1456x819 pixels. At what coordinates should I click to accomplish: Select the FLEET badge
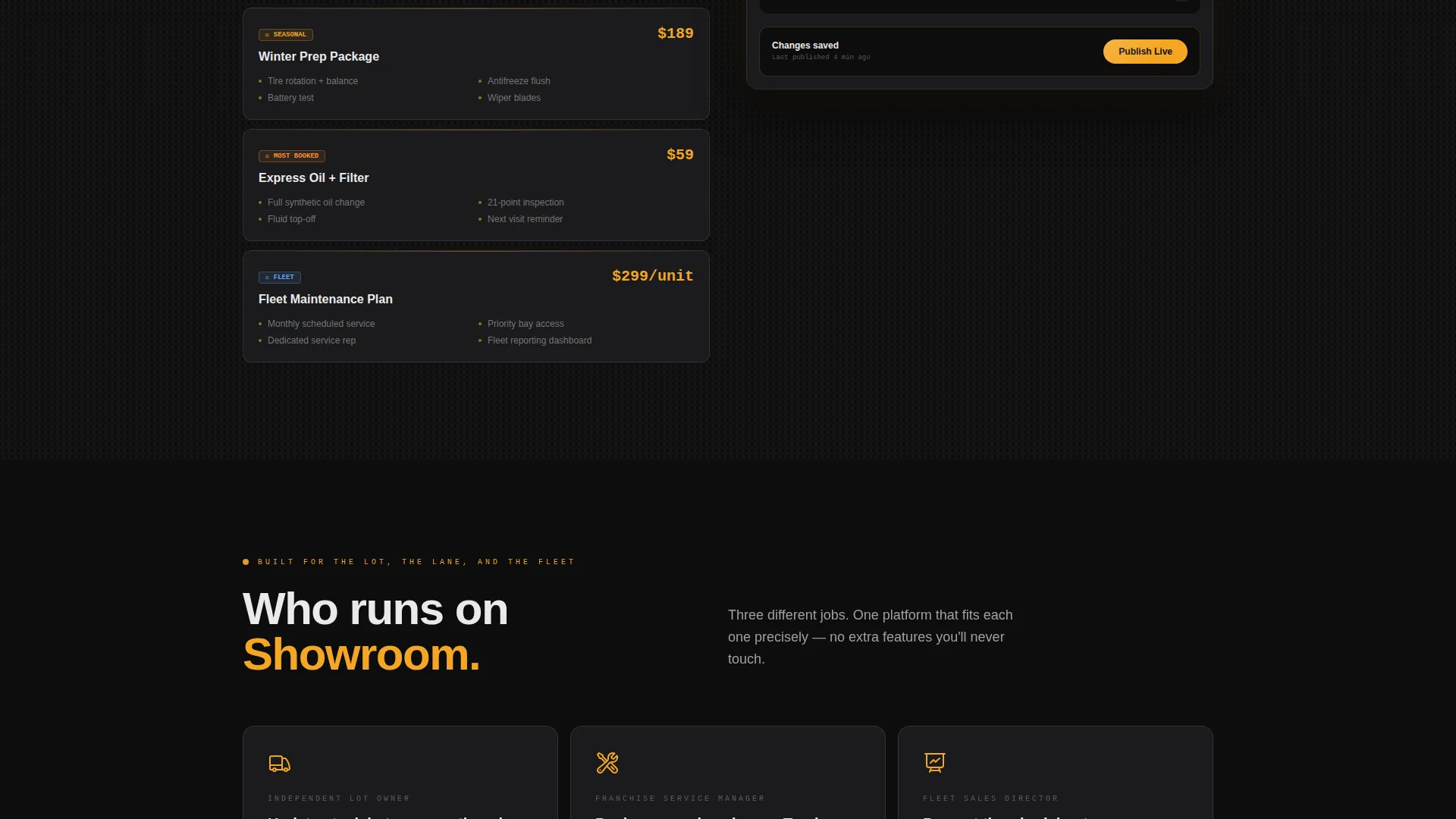coord(280,278)
